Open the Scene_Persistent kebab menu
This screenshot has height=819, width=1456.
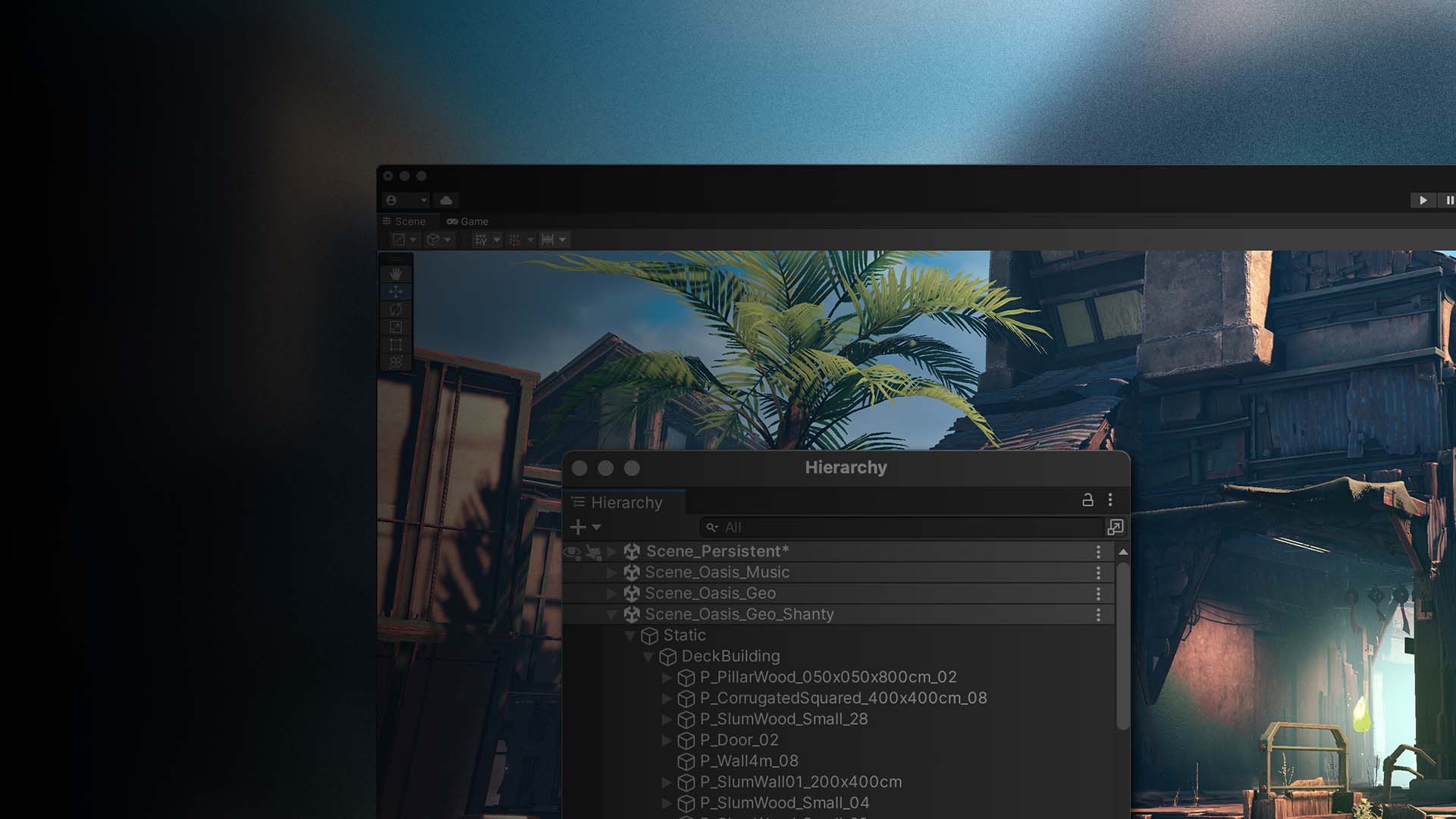pyautogui.click(x=1097, y=551)
